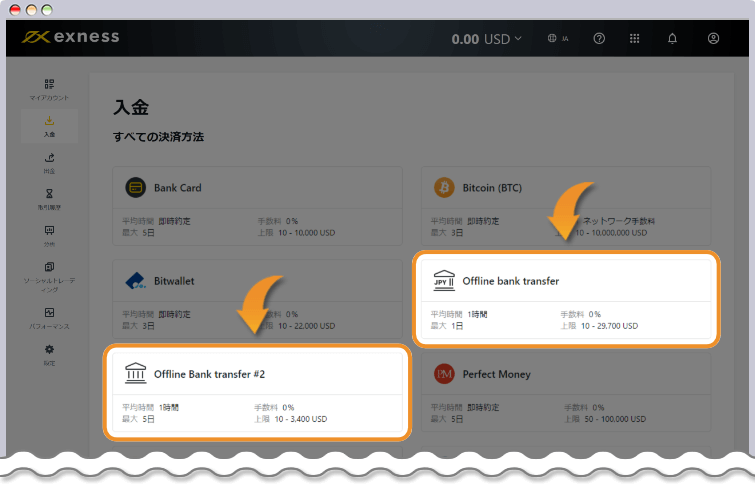Click the 10 - 3,400 USD limit text
The height and width of the screenshot is (484, 755).
tap(300, 419)
